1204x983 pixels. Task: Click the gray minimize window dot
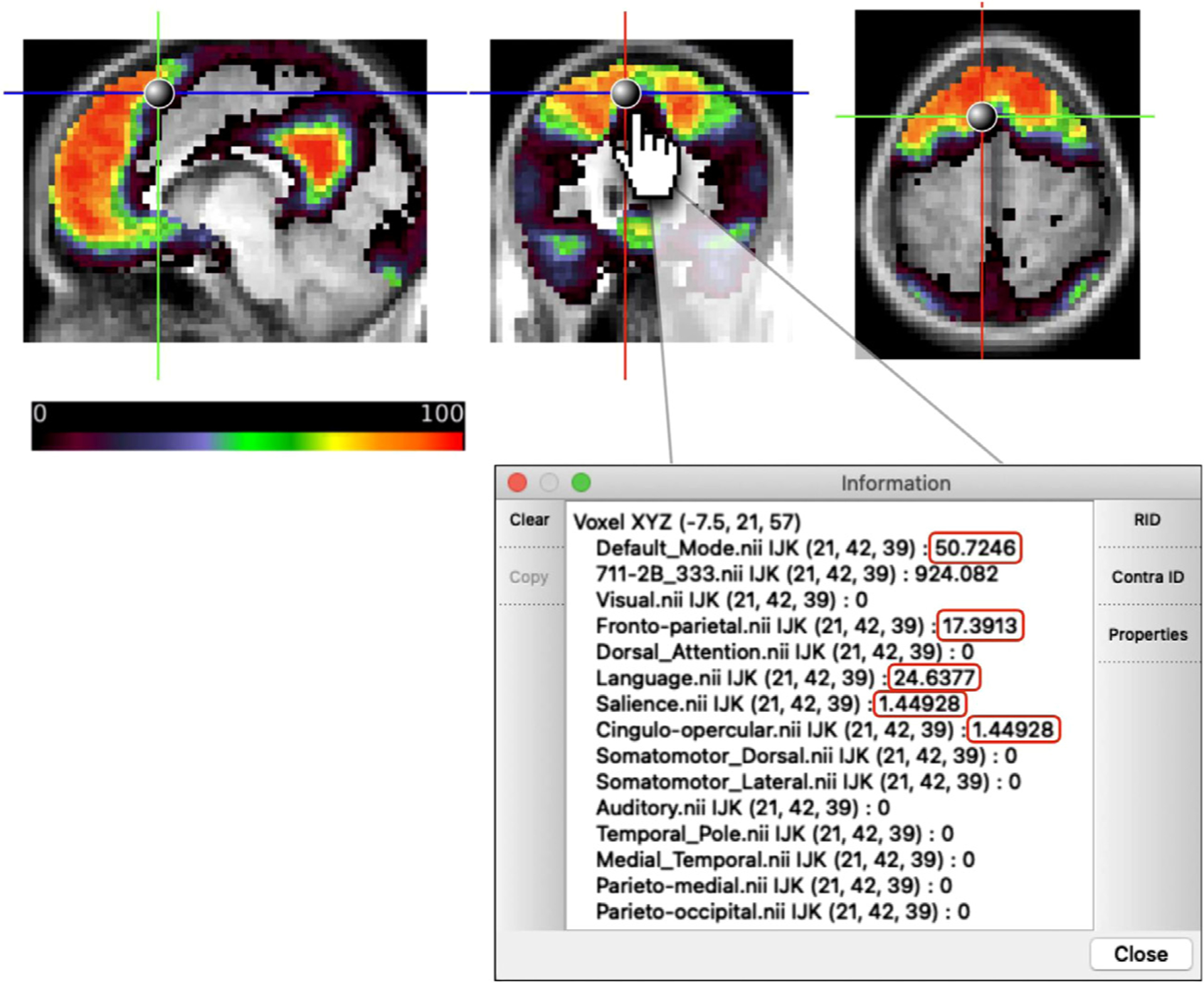pyautogui.click(x=549, y=482)
